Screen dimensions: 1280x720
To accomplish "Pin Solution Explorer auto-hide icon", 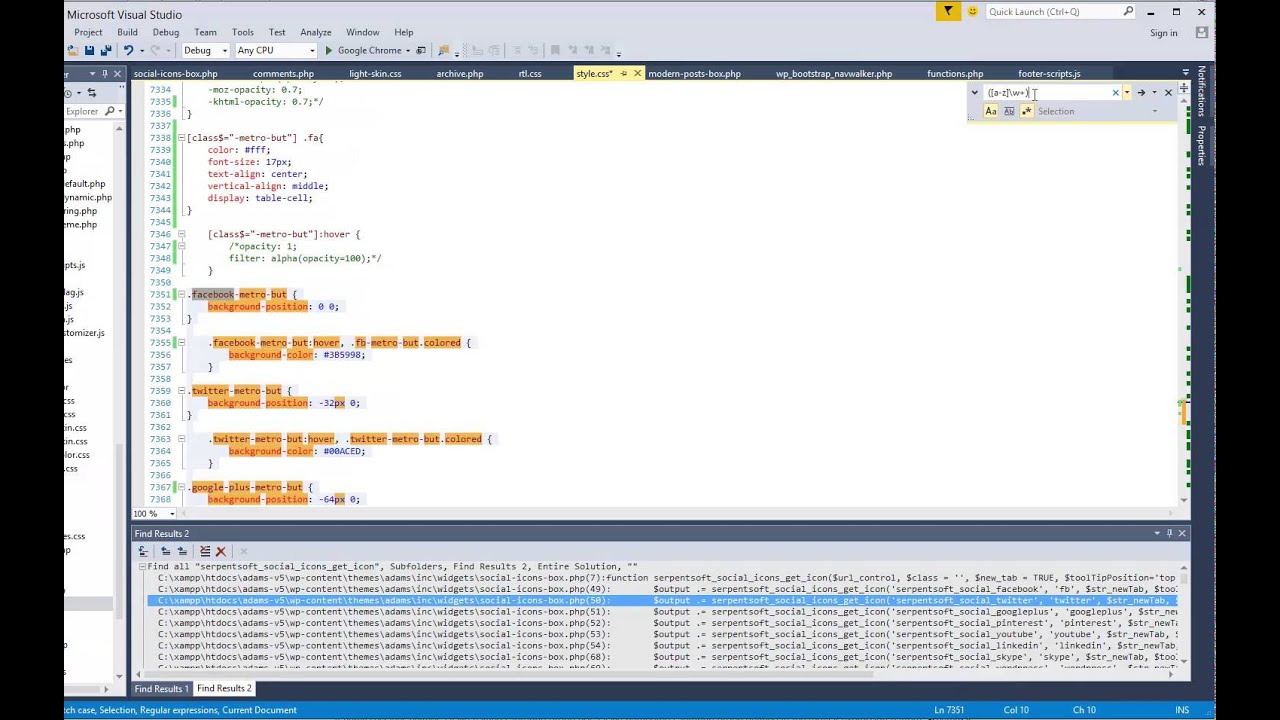I will coord(105,74).
